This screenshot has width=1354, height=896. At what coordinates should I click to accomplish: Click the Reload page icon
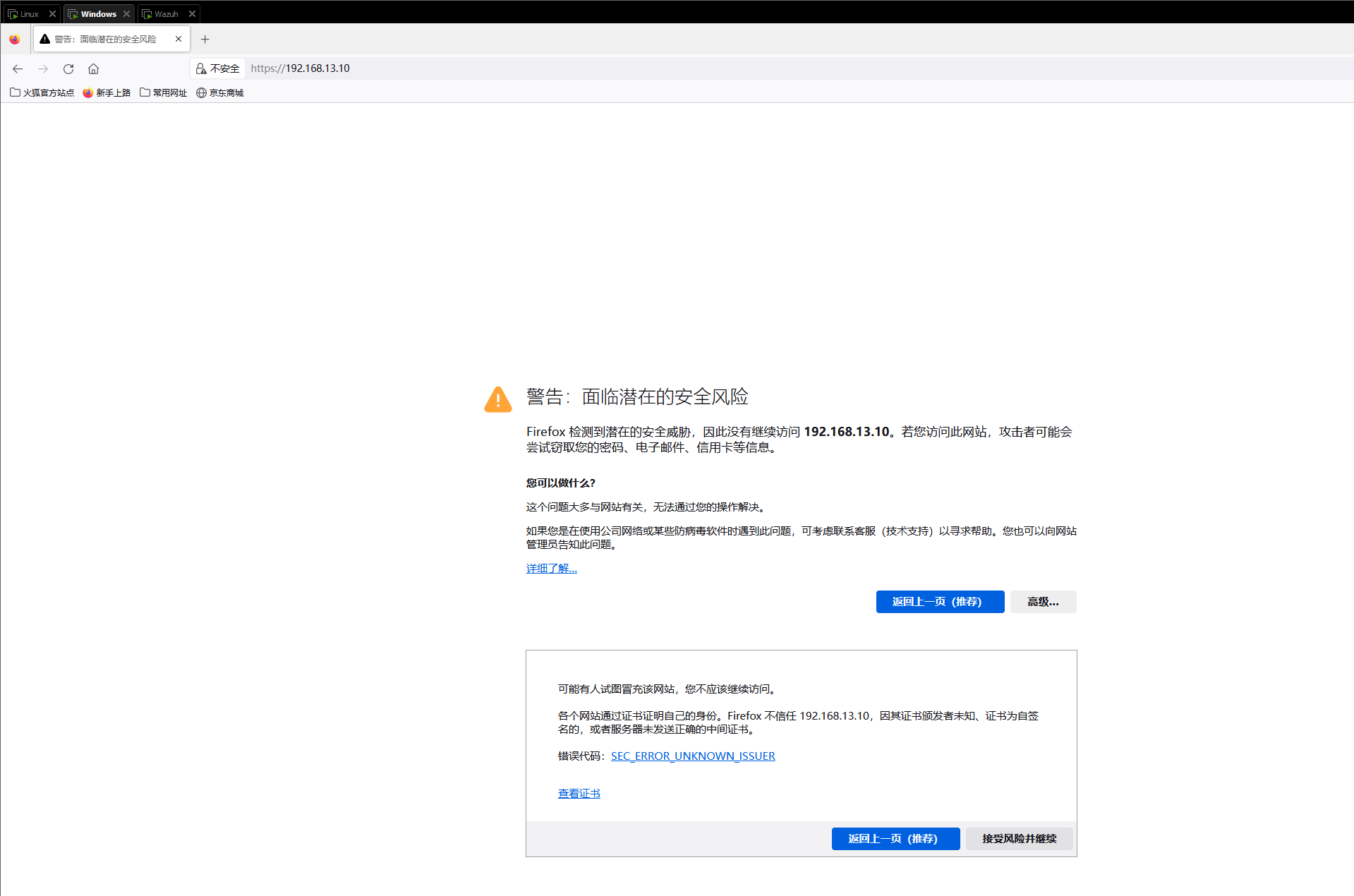click(68, 68)
